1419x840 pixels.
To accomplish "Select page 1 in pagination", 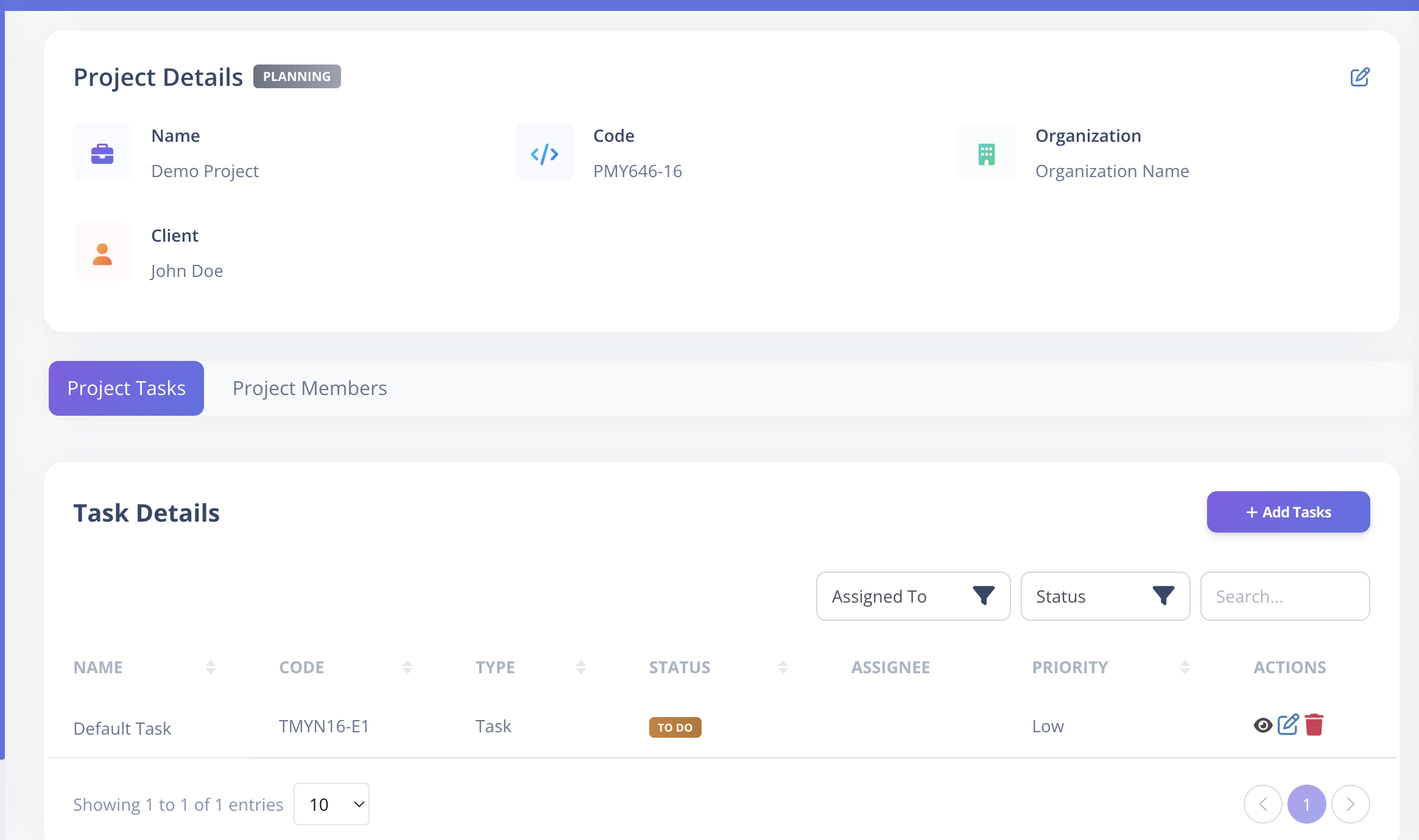I will pyautogui.click(x=1306, y=804).
